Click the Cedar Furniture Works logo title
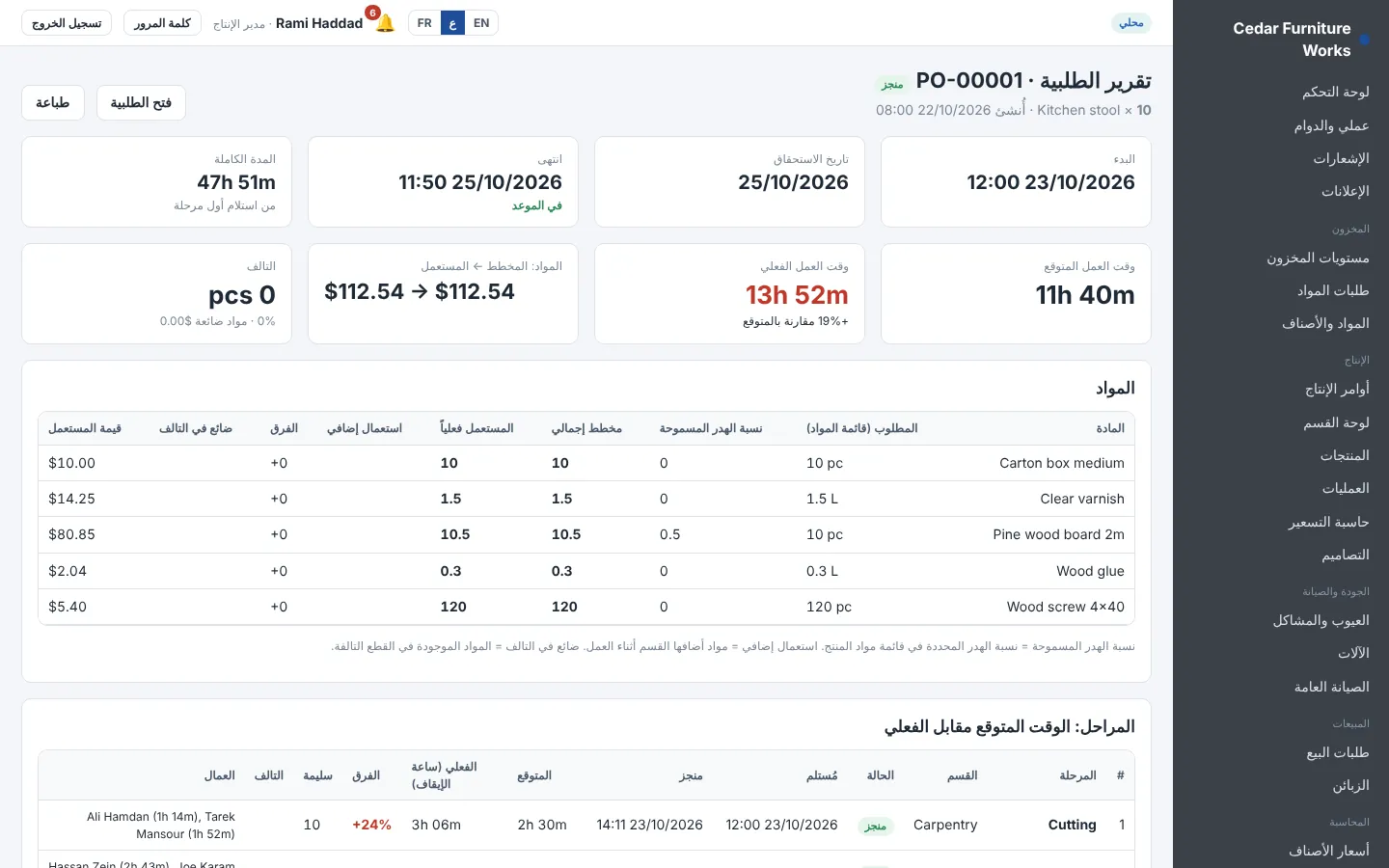This screenshot has width=1389, height=868. [x=1292, y=40]
